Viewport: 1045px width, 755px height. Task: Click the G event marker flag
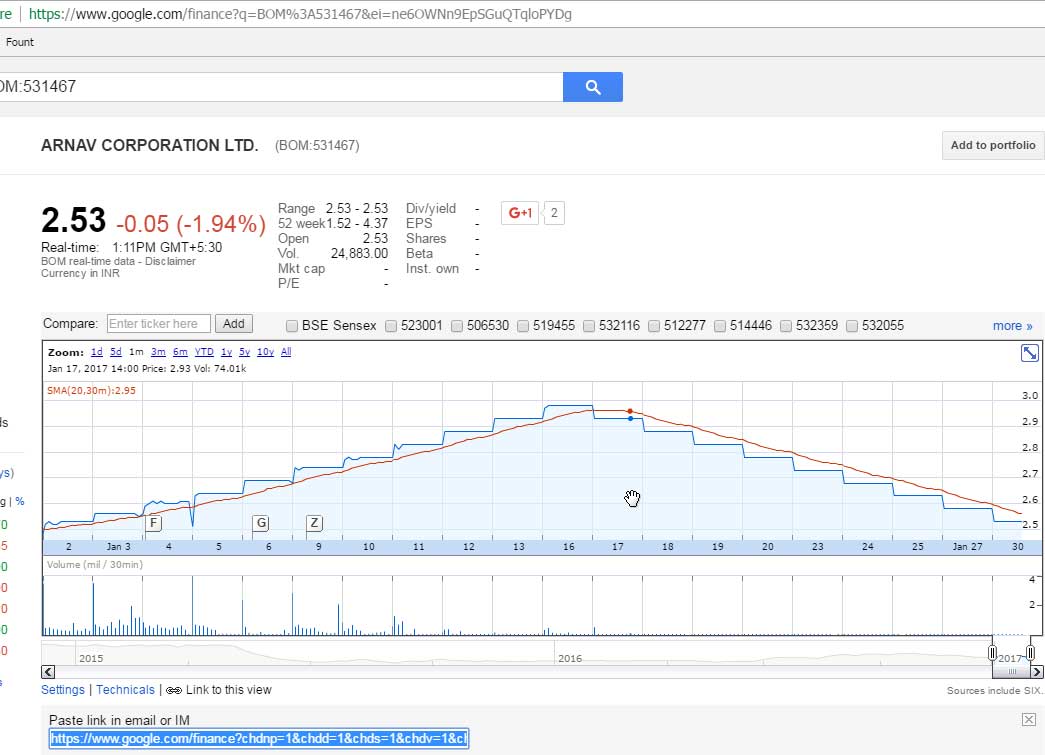(x=261, y=523)
